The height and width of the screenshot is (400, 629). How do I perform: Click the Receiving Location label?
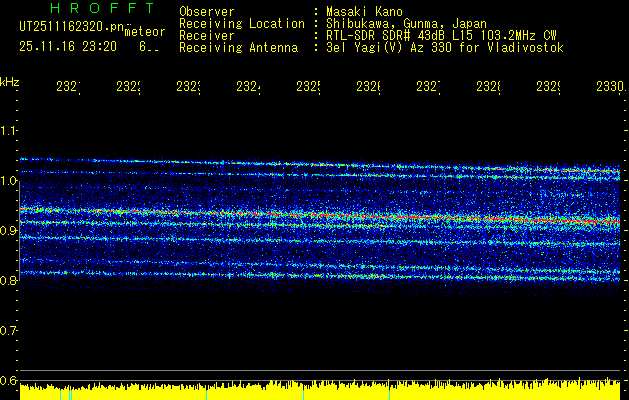tap(242, 24)
